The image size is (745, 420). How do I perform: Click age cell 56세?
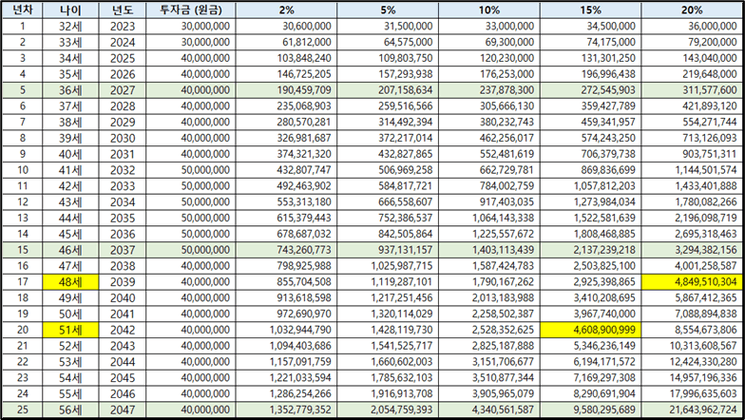coord(70,410)
